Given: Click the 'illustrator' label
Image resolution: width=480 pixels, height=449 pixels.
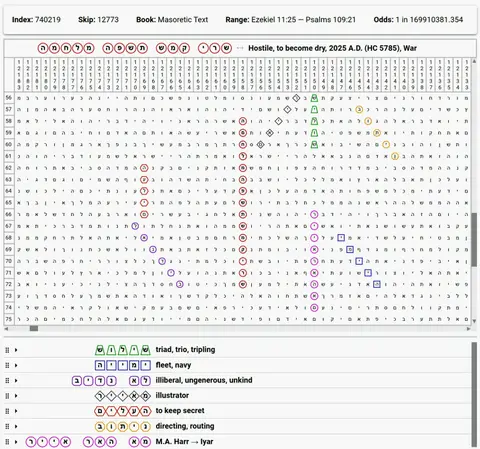Looking at the screenshot, I should pyautogui.click(x=172, y=396).
